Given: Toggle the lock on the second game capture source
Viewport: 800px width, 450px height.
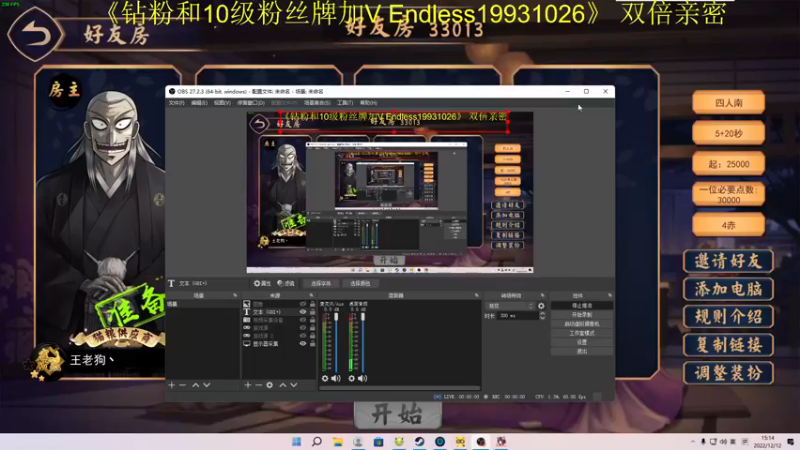Looking at the screenshot, I should [312, 336].
